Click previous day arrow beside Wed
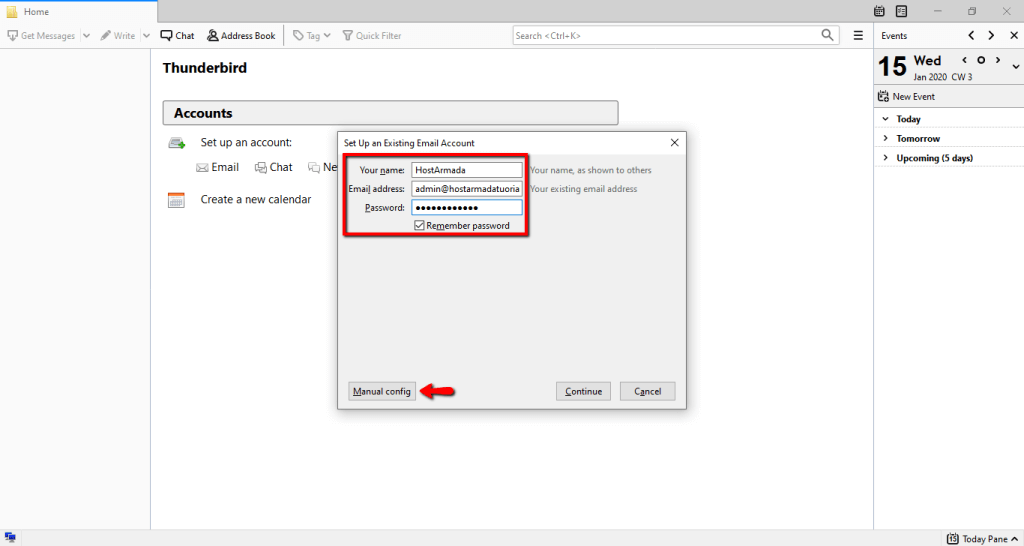This screenshot has width=1024, height=546. (x=965, y=60)
